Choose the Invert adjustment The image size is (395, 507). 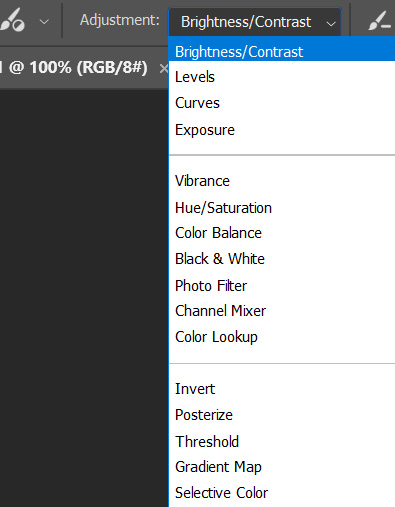tap(282, 389)
